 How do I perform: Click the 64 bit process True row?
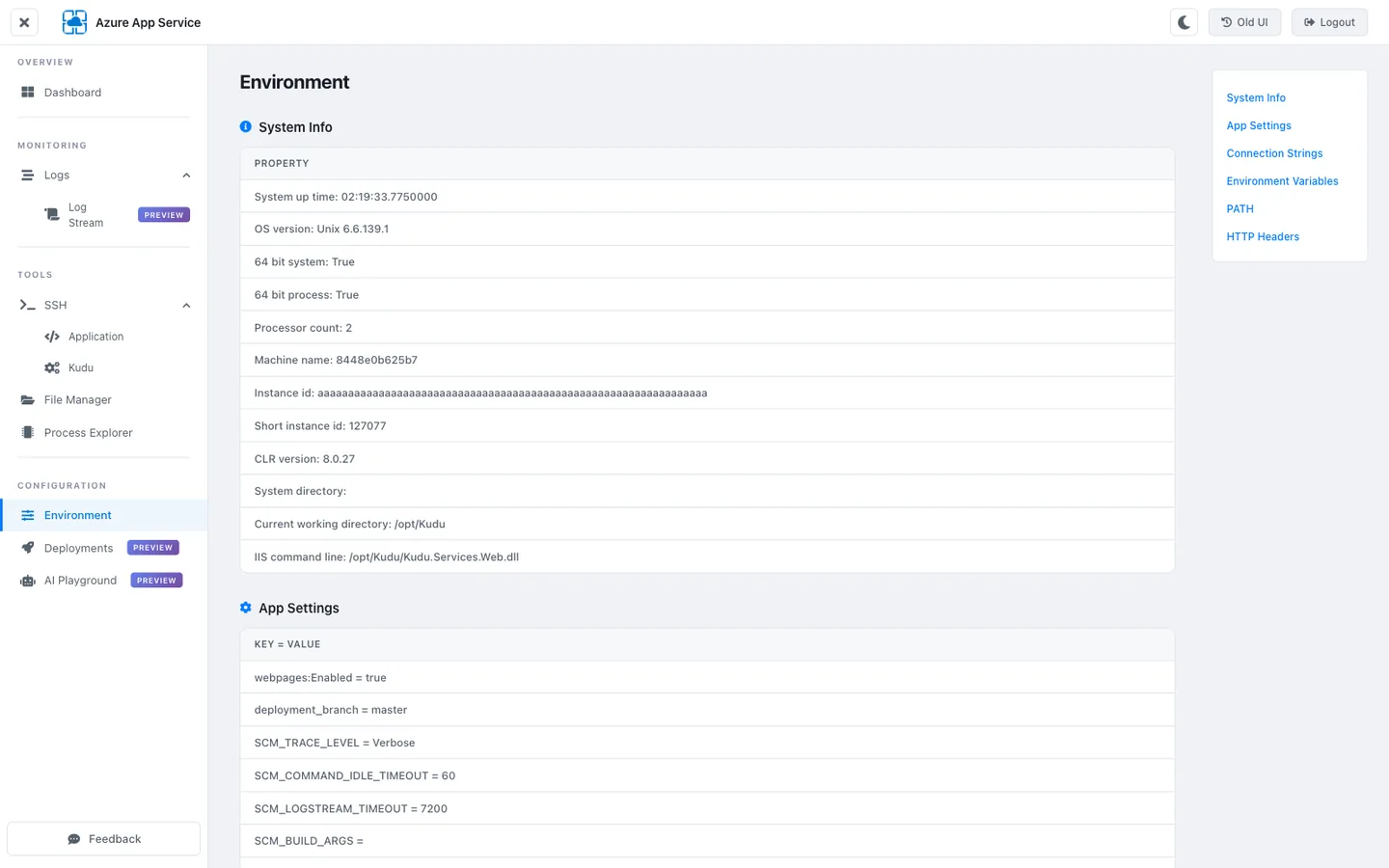click(707, 295)
